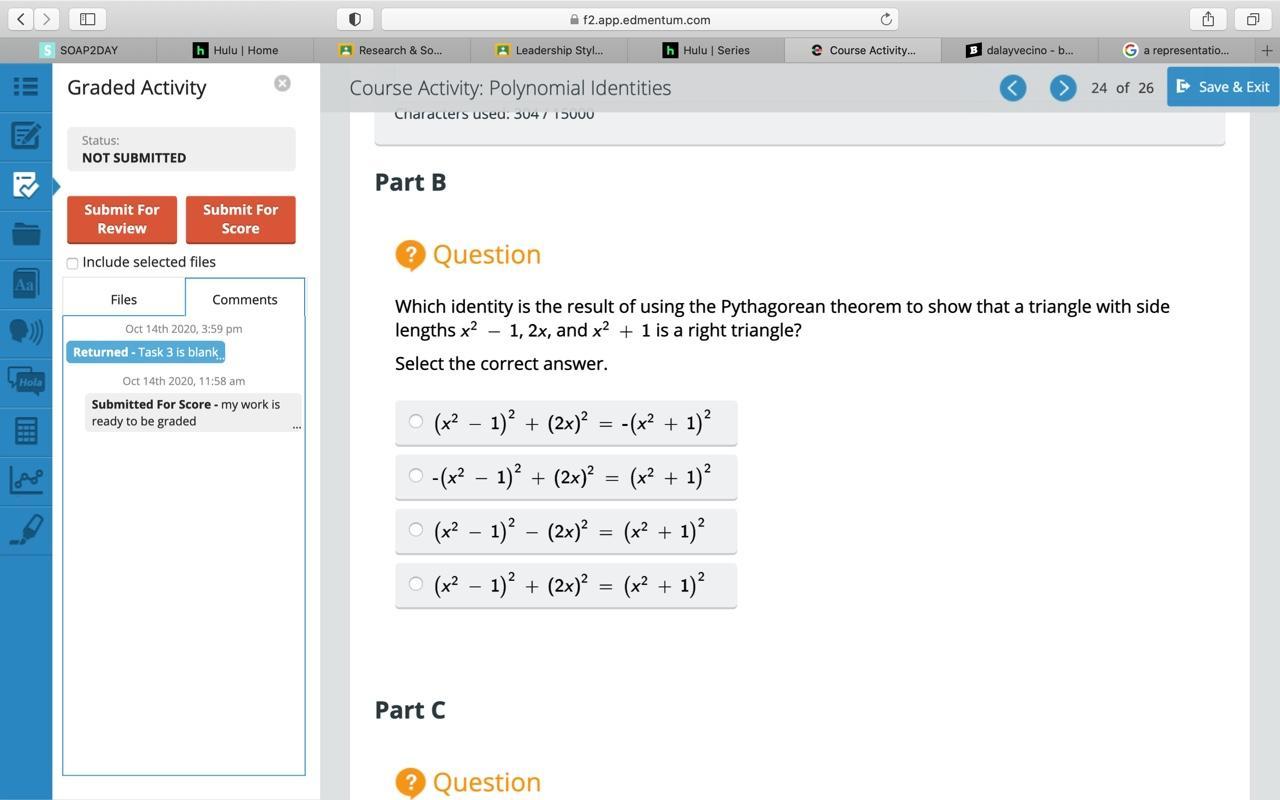Close the Graded Activity panel
This screenshot has width=1280, height=800.
(283, 84)
